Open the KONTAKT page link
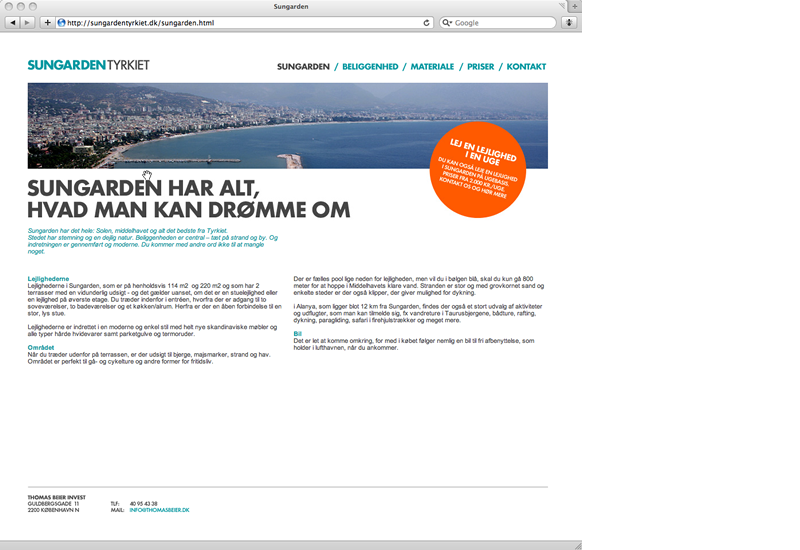This screenshot has height=550, width=800. pos(526,67)
